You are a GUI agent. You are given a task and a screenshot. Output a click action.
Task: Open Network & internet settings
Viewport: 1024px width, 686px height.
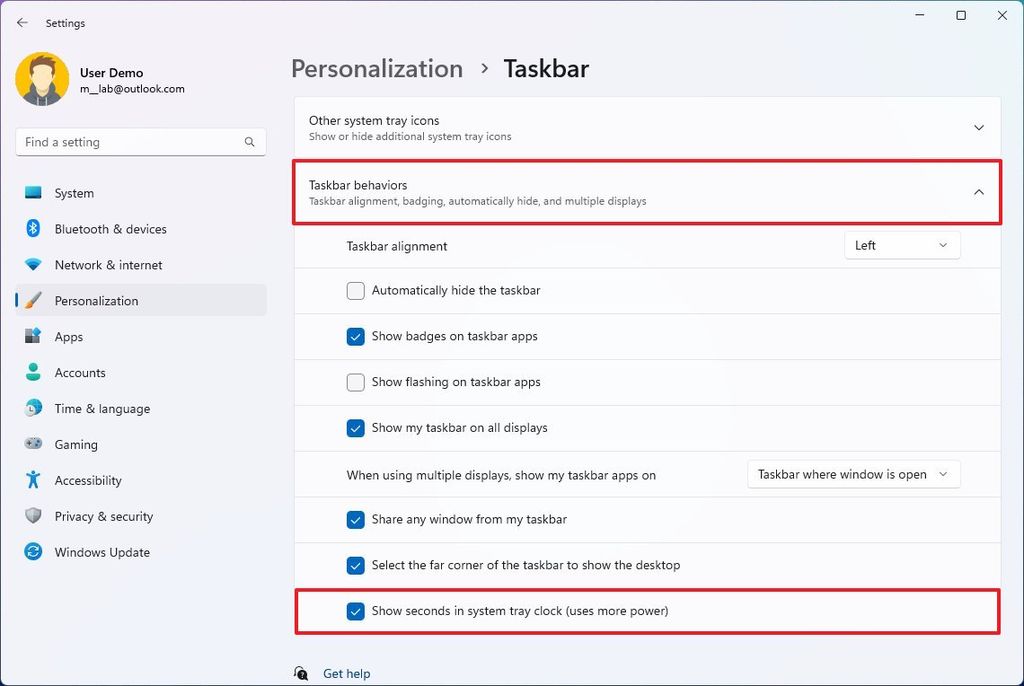click(x=32, y=265)
